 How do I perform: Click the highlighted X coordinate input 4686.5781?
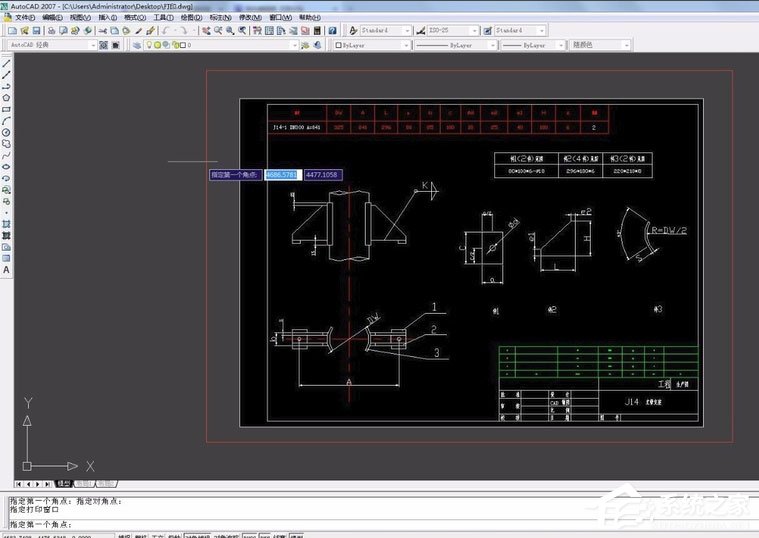click(x=282, y=175)
